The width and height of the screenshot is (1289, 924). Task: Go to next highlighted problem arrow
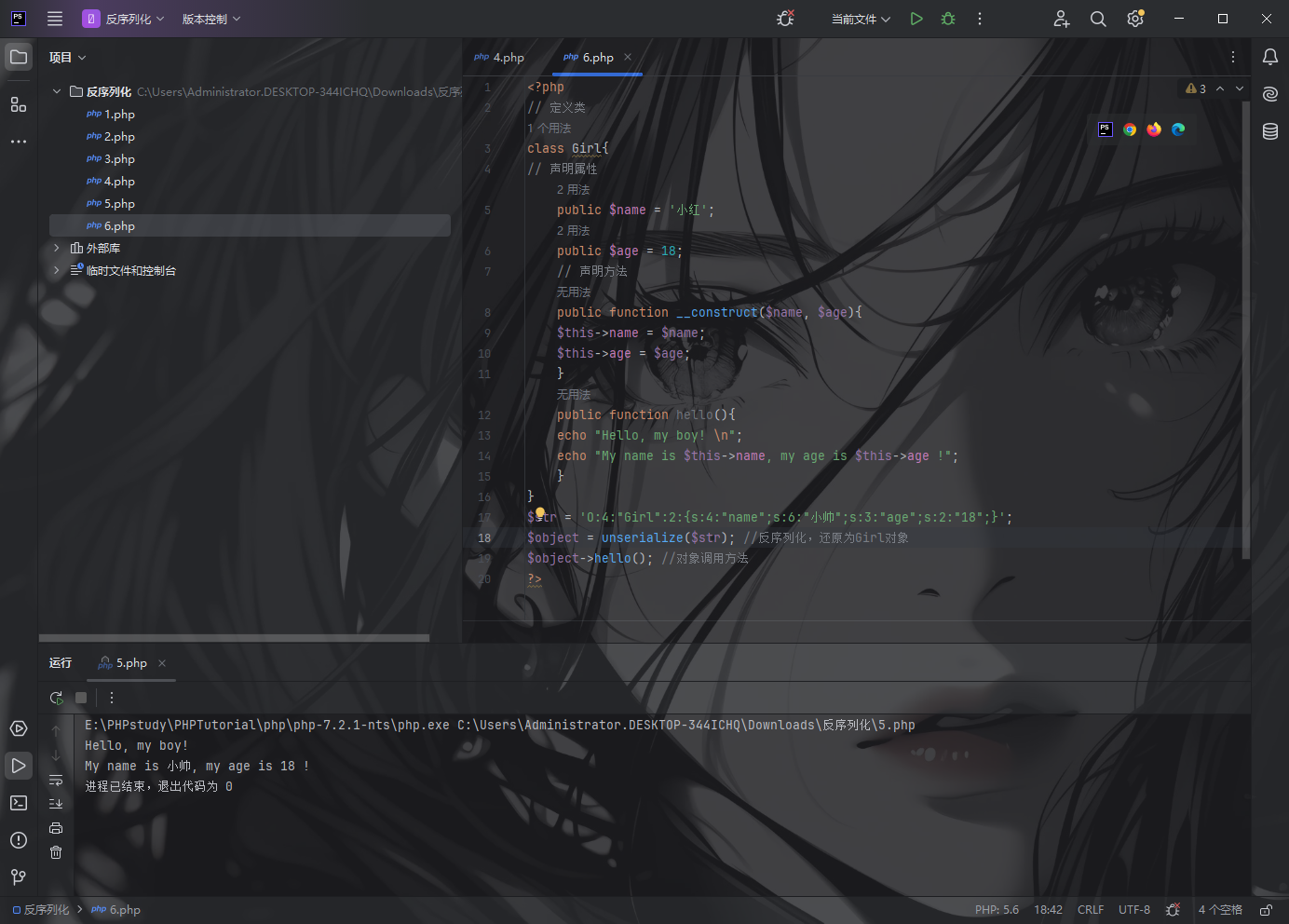1240,88
